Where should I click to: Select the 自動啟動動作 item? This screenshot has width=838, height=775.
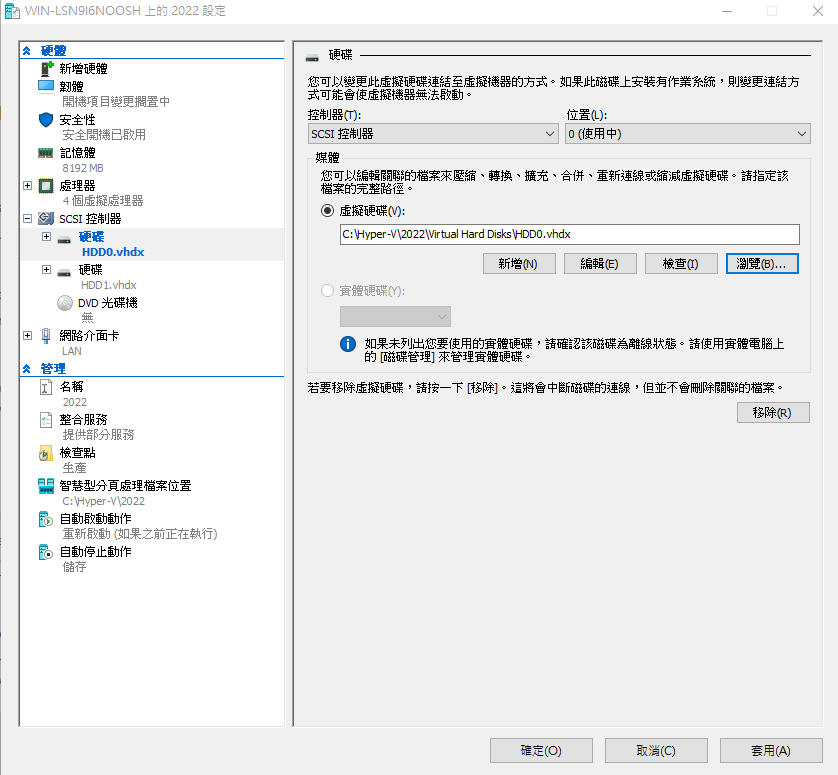coord(96,519)
